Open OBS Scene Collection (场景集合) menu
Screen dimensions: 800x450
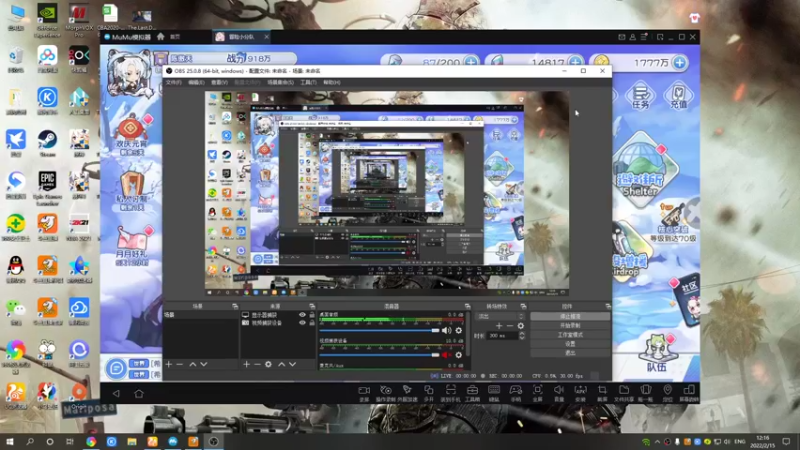[280, 82]
